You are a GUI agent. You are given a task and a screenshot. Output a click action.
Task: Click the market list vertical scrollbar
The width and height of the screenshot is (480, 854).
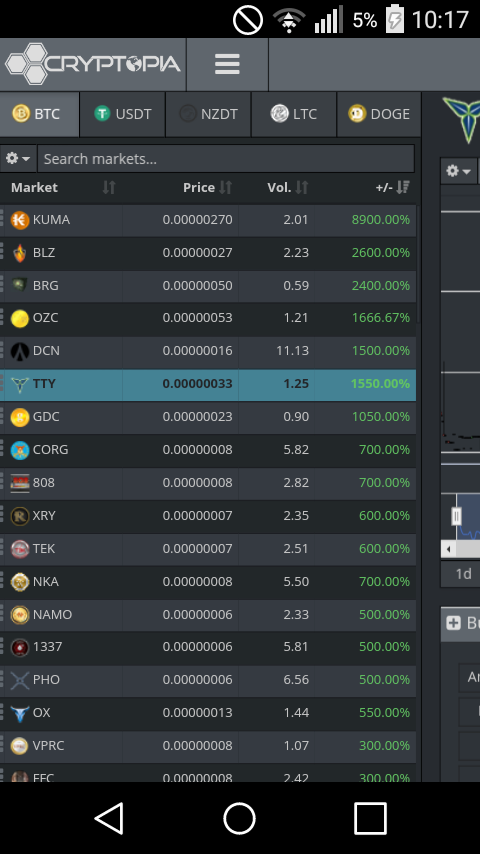[418, 264]
